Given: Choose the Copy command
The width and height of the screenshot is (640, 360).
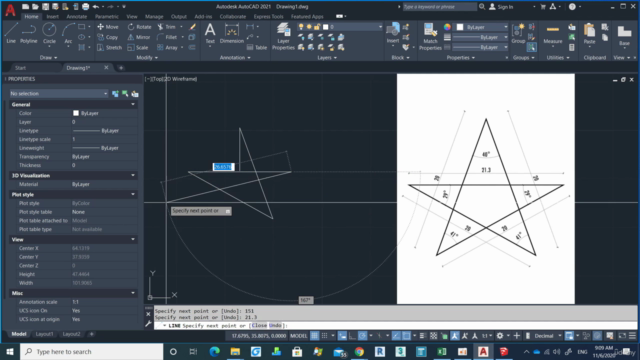Looking at the screenshot, I should 108,37.
